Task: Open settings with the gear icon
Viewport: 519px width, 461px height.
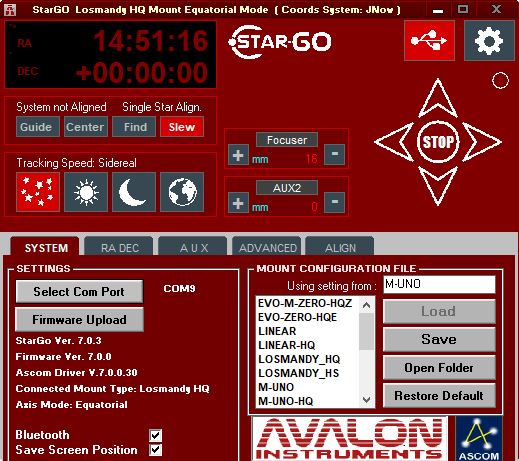Action: coord(489,41)
